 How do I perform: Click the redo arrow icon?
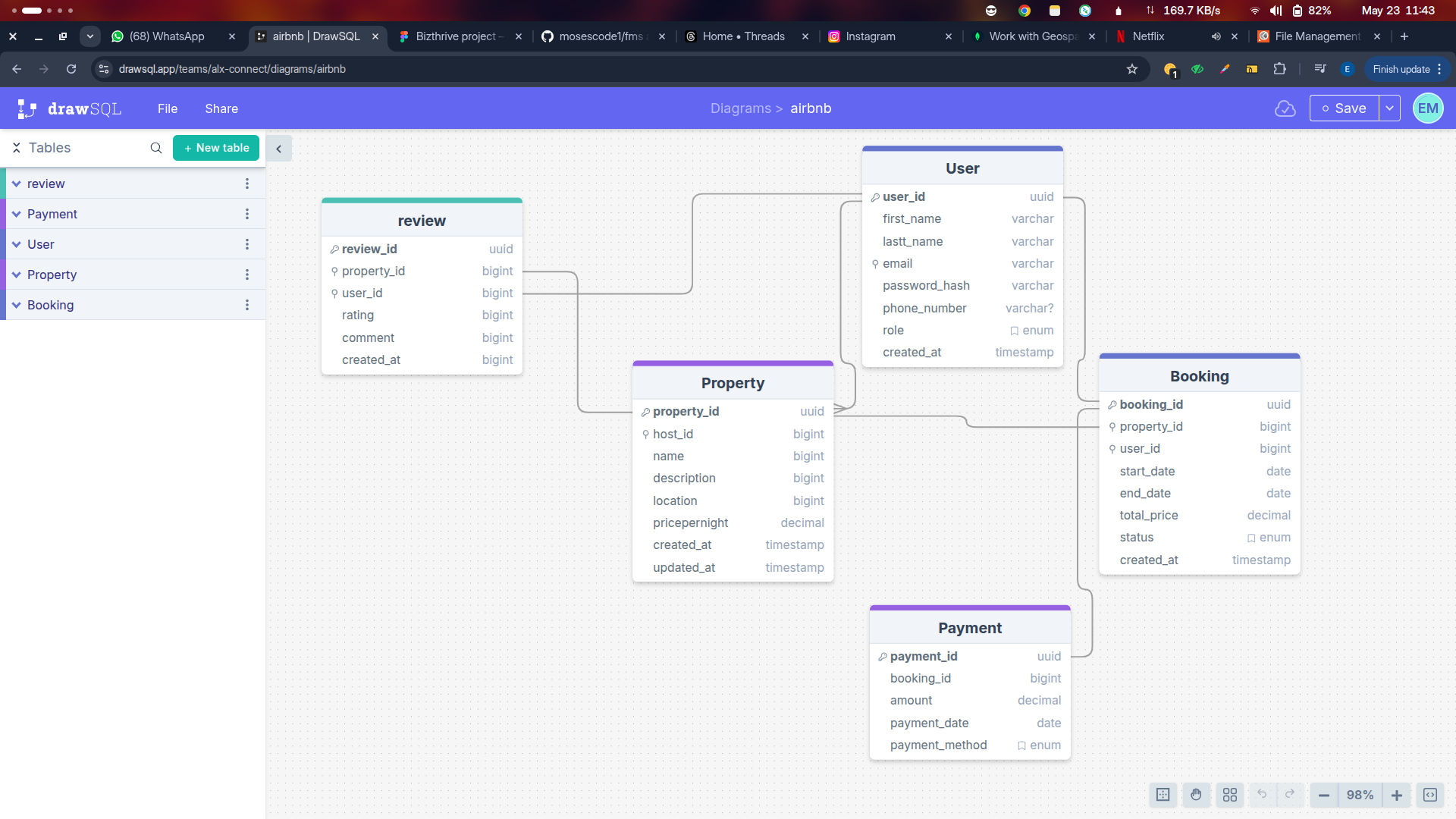pyautogui.click(x=1289, y=795)
